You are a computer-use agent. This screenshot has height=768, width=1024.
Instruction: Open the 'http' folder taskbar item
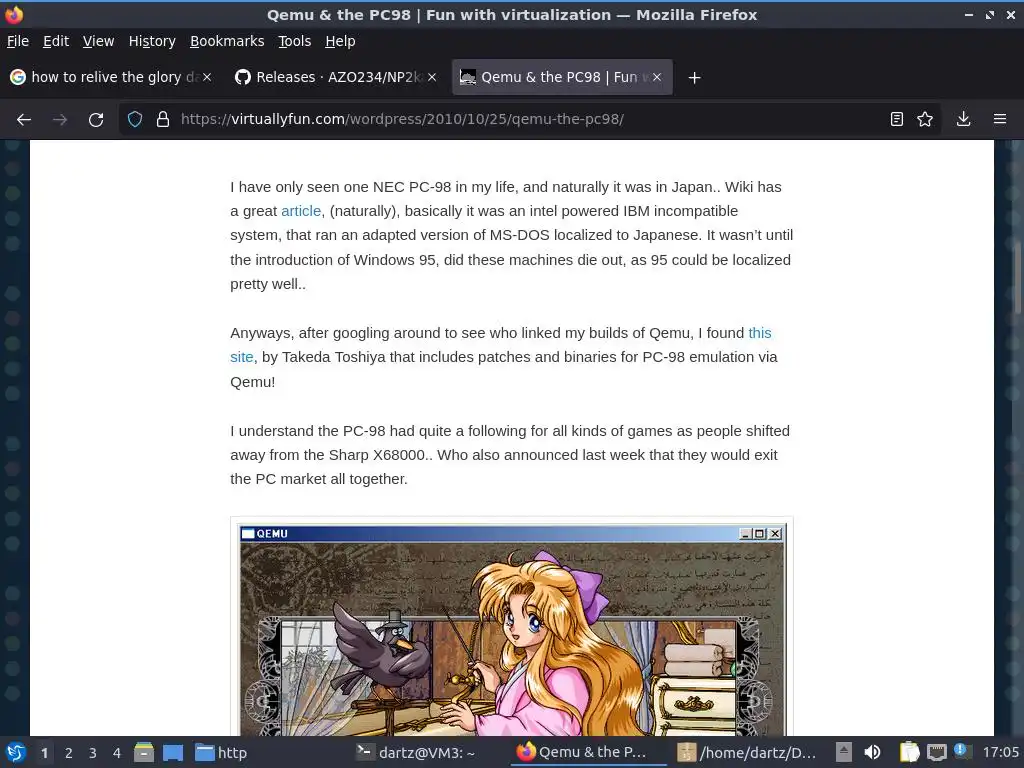(x=222, y=753)
